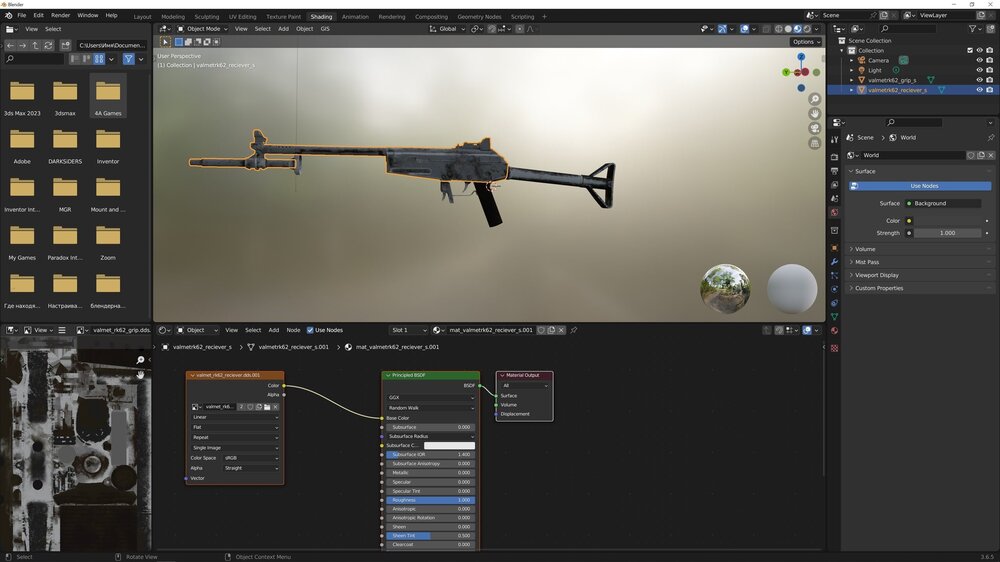Pin the node editor material with pin icon
This screenshot has width=1000, height=562.
(574, 330)
